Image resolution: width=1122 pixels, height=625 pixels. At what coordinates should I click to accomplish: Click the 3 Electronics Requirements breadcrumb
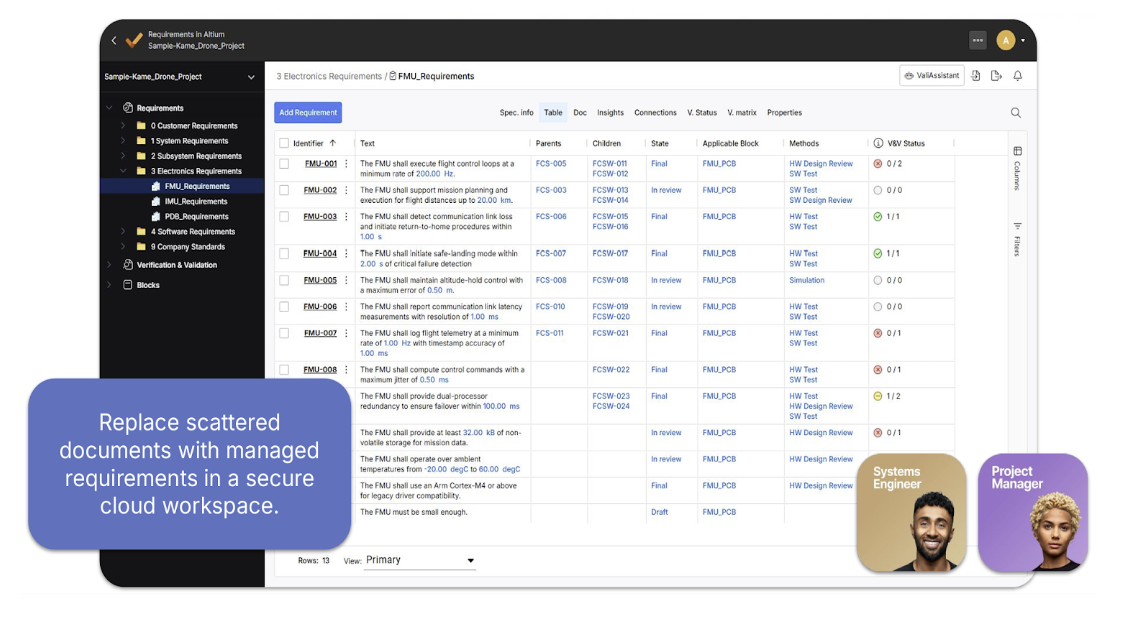coord(329,76)
